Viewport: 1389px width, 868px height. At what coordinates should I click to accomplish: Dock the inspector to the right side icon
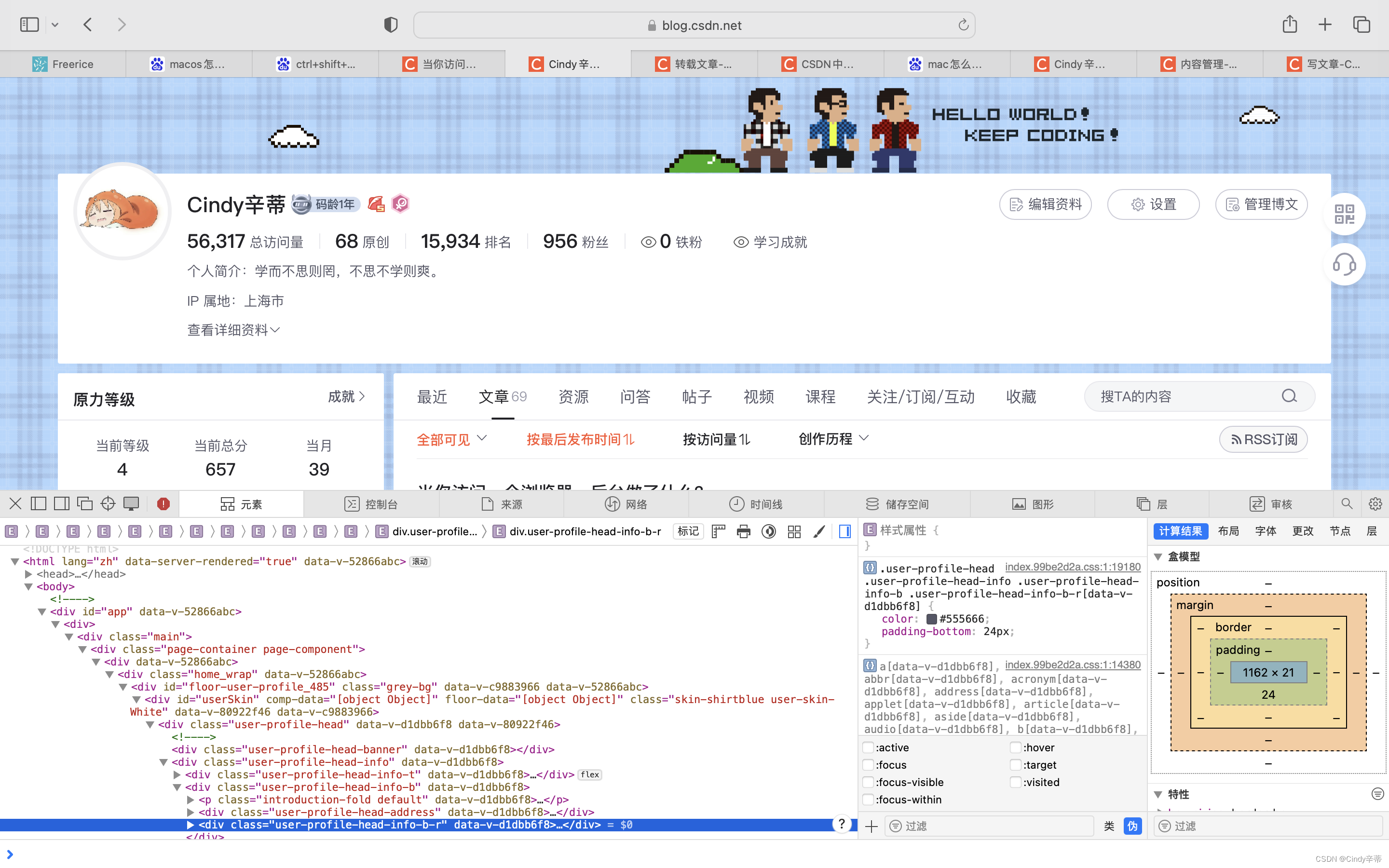pos(61,503)
